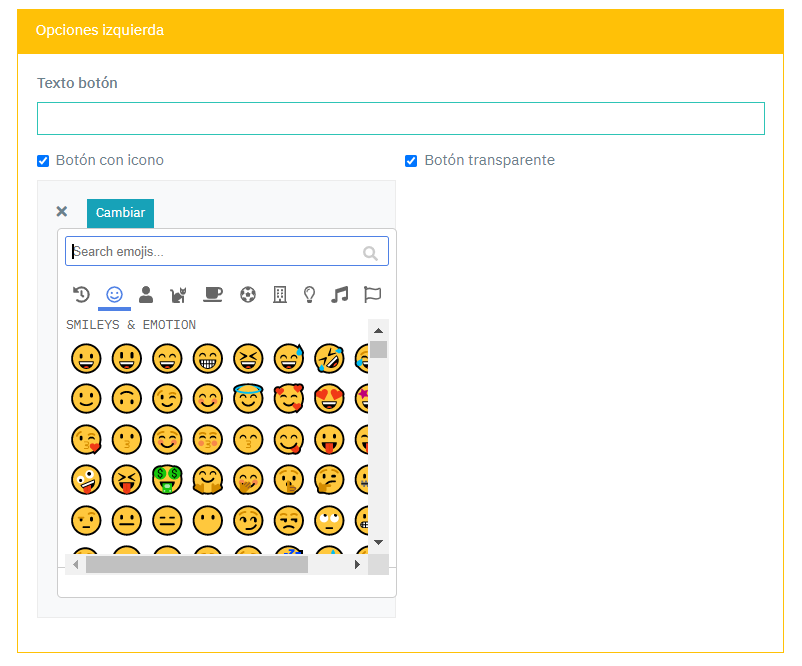The image size is (802, 666).
Task: Open the recent emojis category
Action: [x=82, y=294]
